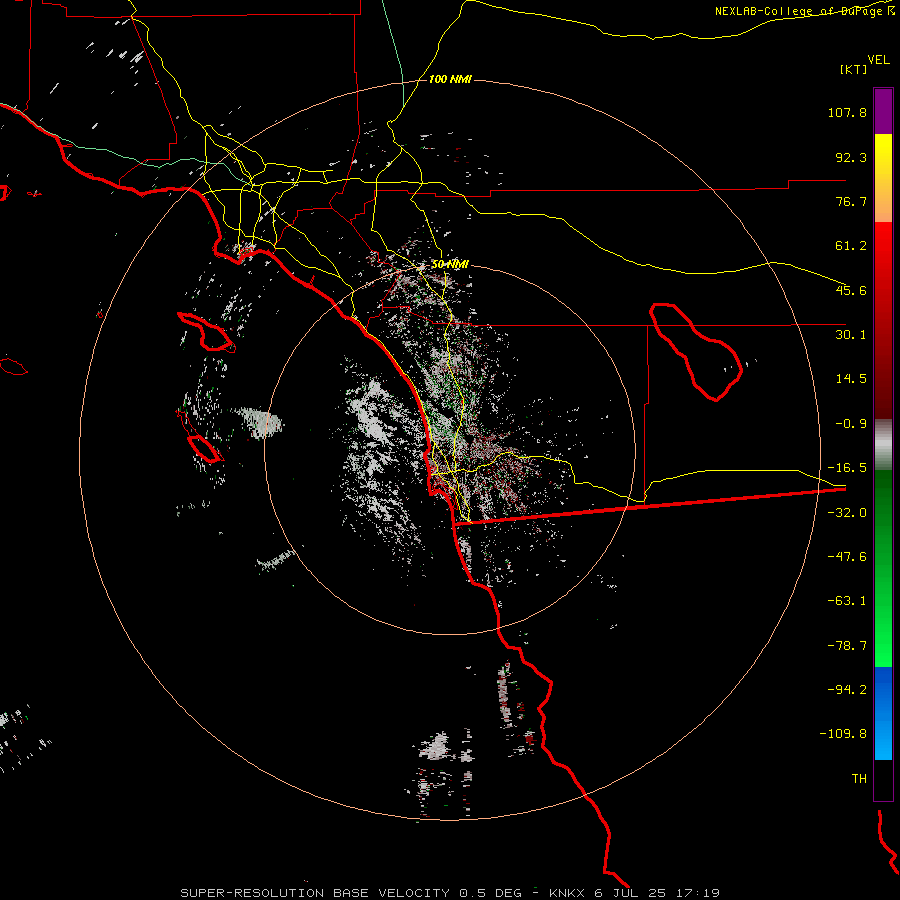
Task: Pick the gray near-zero segment of the color bar
Action: (883, 445)
